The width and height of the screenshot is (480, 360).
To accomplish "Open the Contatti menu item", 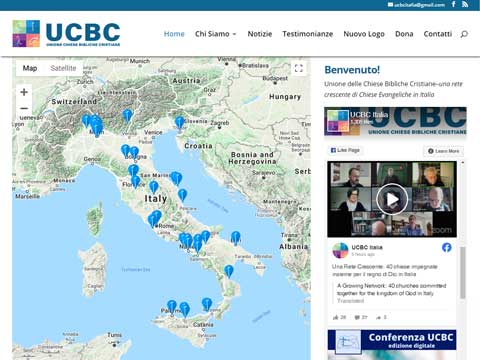I will pos(438,34).
